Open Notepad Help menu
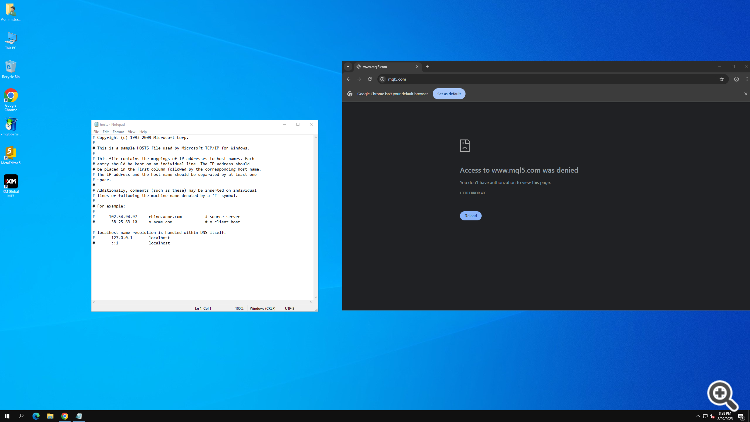 click(x=143, y=132)
